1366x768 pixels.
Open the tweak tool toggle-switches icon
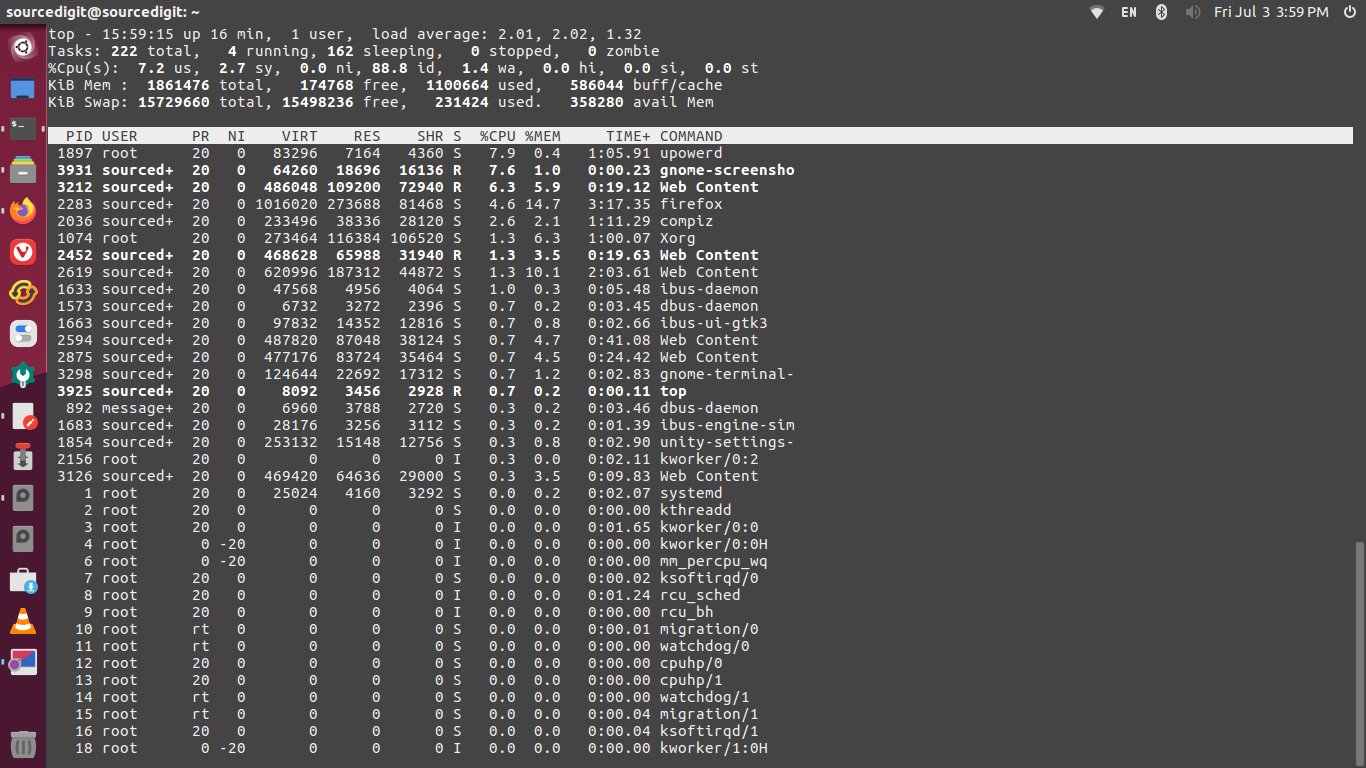coord(23,334)
